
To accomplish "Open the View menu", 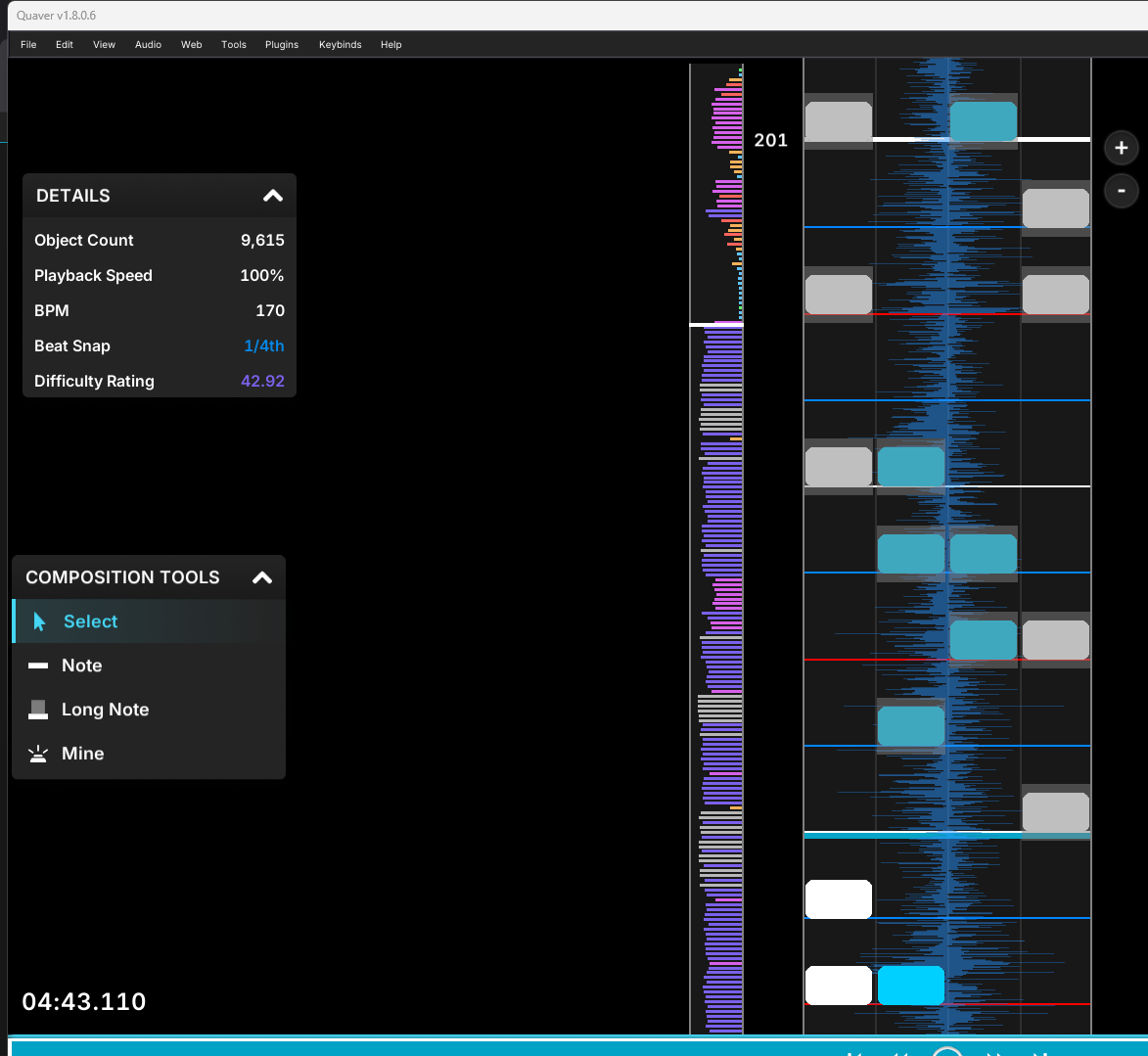I will 104,45.
